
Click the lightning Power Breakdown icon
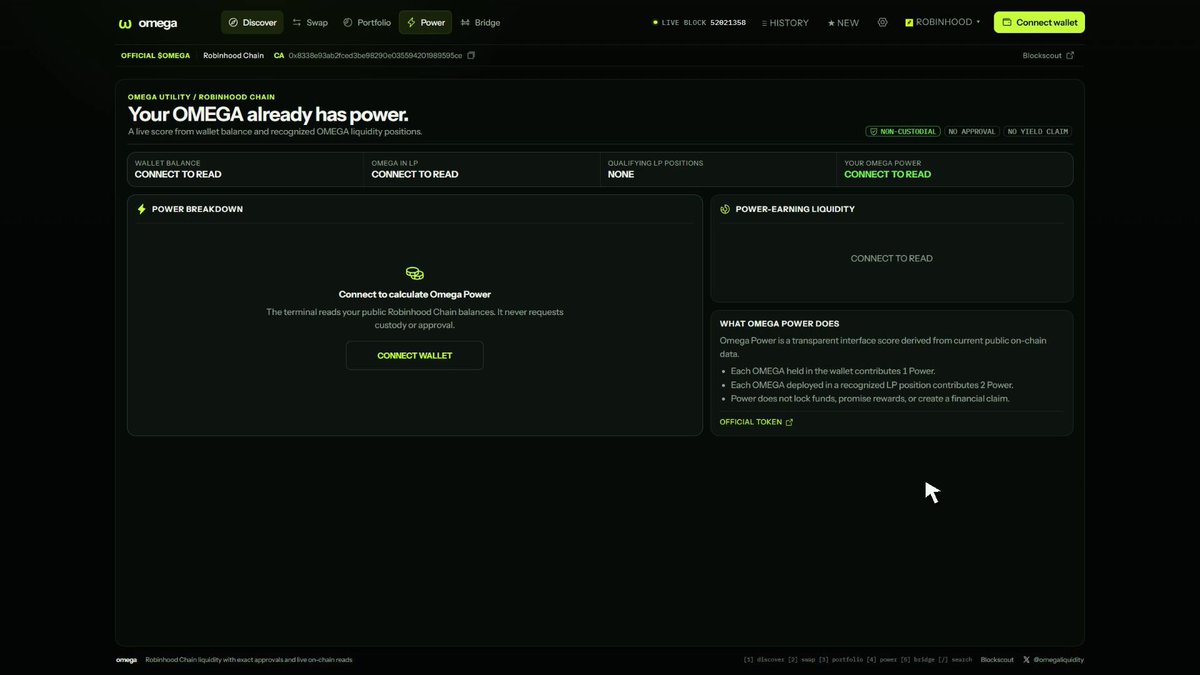[x=141, y=209]
